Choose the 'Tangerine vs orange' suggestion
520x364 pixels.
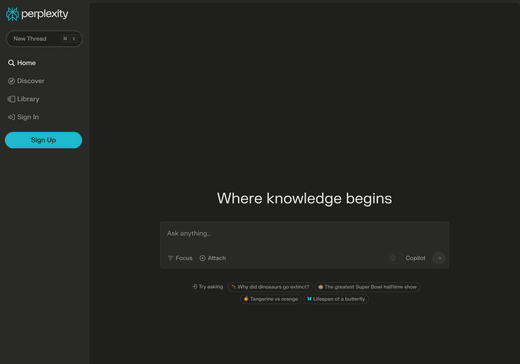click(x=271, y=299)
